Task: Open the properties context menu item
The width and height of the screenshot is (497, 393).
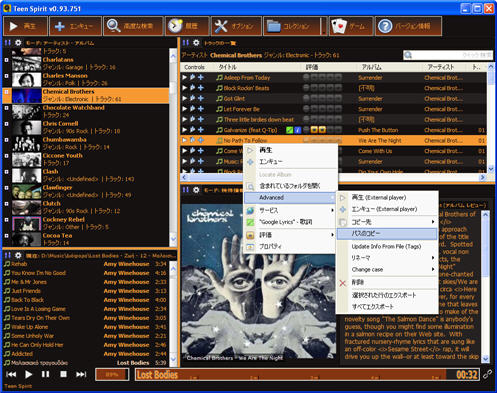Action: pyautogui.click(x=290, y=247)
